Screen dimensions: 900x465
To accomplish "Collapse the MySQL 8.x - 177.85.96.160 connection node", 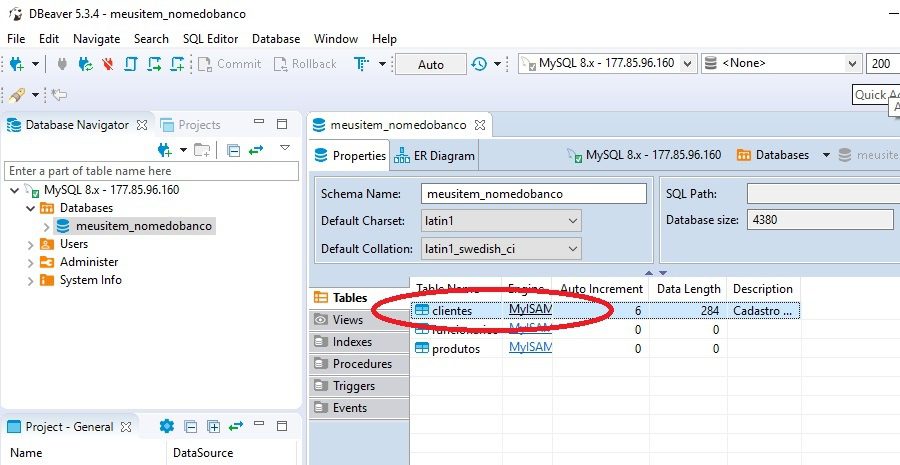I will [14, 190].
